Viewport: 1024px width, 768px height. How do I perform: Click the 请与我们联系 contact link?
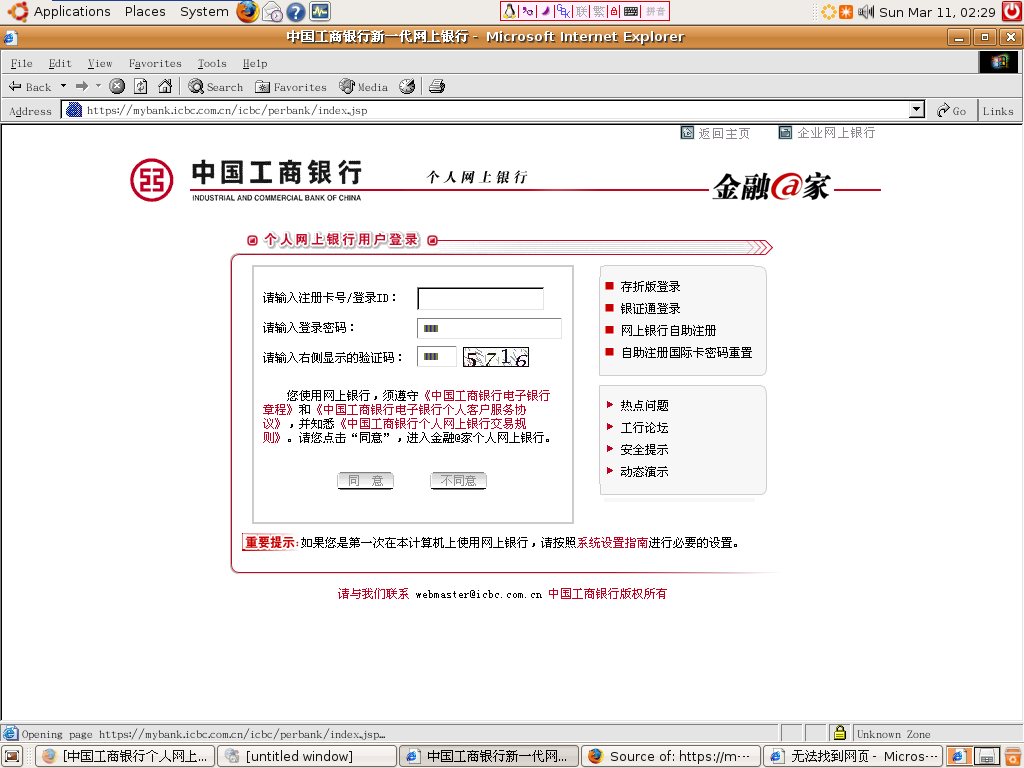[x=374, y=594]
